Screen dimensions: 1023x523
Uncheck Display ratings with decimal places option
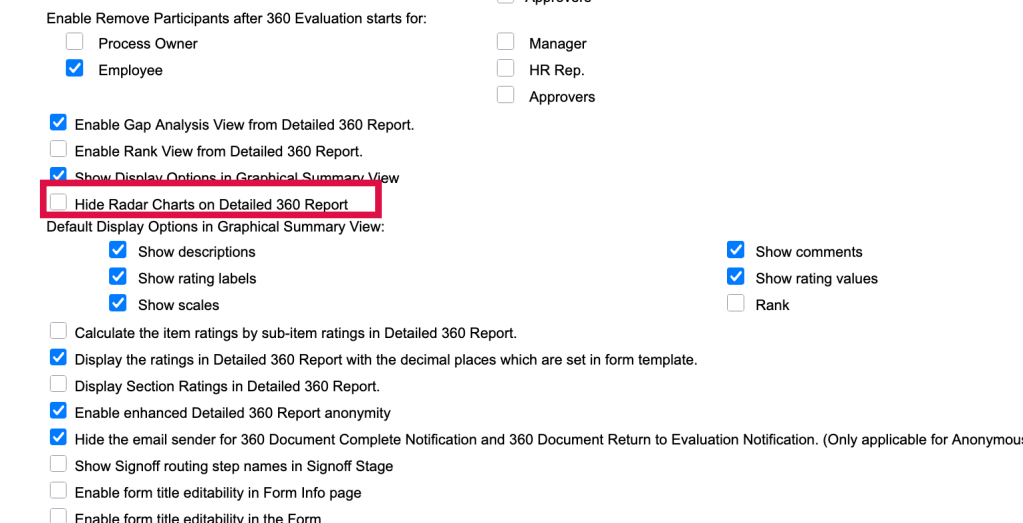(58, 358)
